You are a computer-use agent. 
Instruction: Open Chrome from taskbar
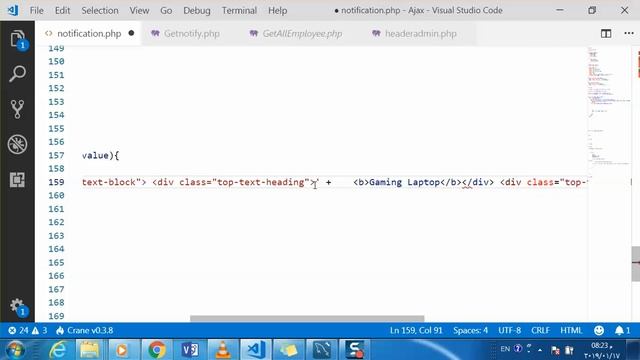click(x=157, y=350)
